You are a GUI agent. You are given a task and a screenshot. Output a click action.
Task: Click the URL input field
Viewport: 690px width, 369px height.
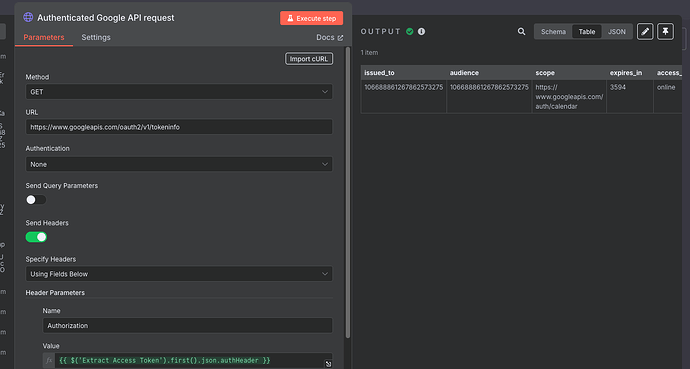click(179, 127)
